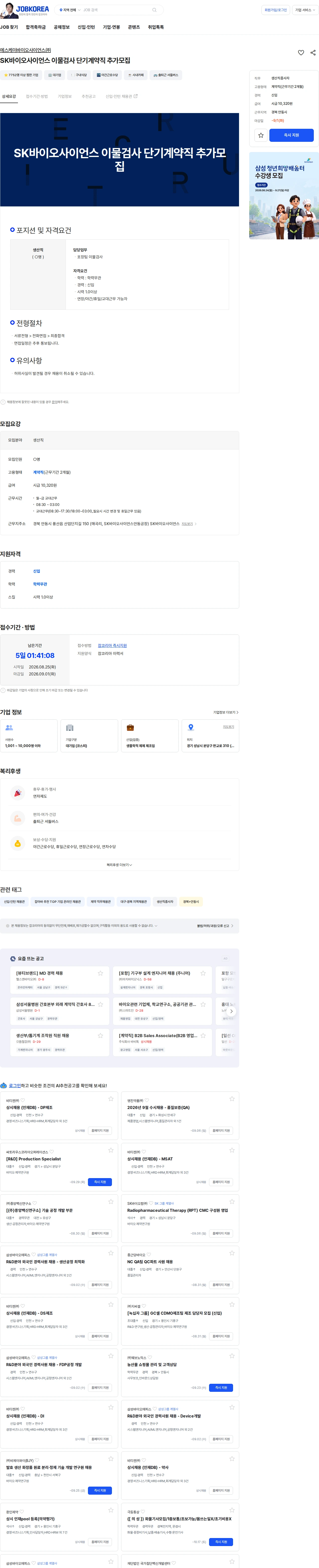This screenshot has height=1568, width=319.
Task: Switch to 기업정보 tab
Action: pos(64,96)
